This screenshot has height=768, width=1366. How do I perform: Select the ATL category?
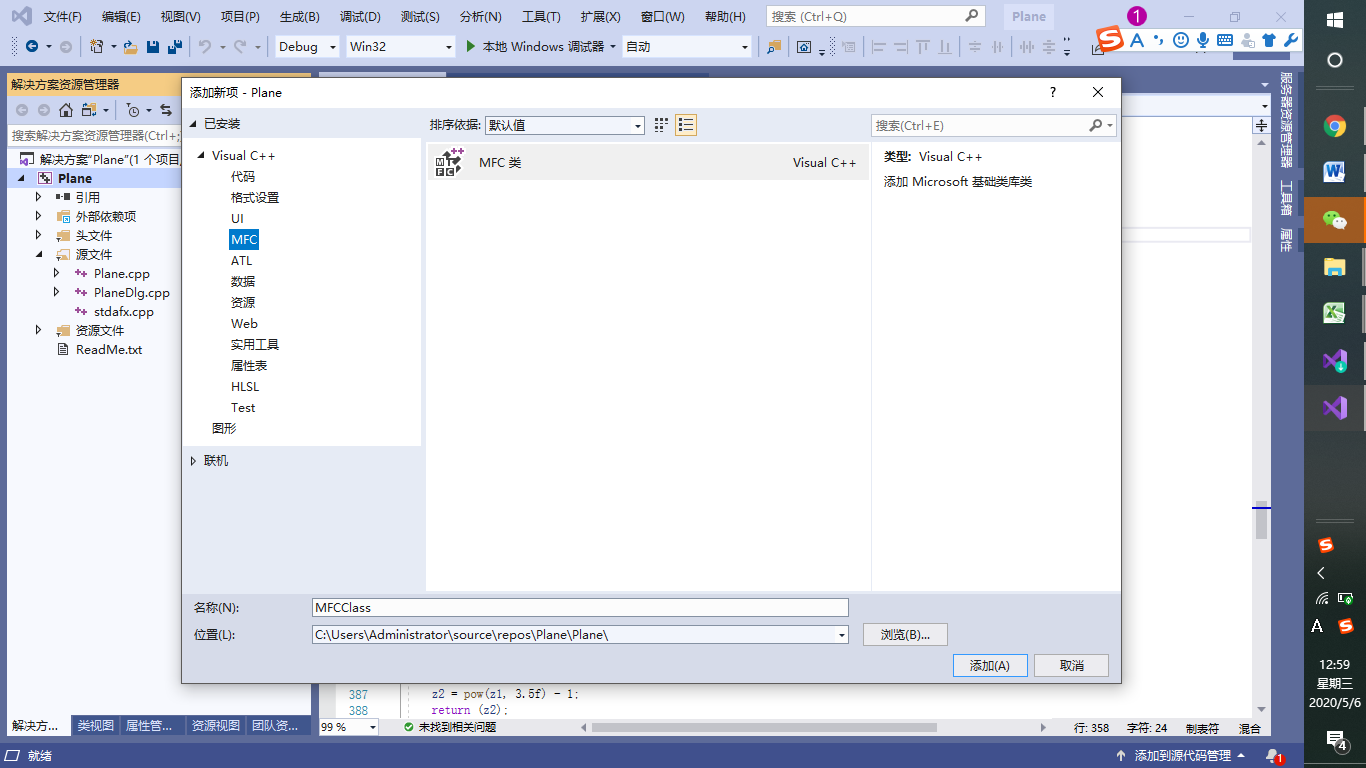pyautogui.click(x=242, y=261)
